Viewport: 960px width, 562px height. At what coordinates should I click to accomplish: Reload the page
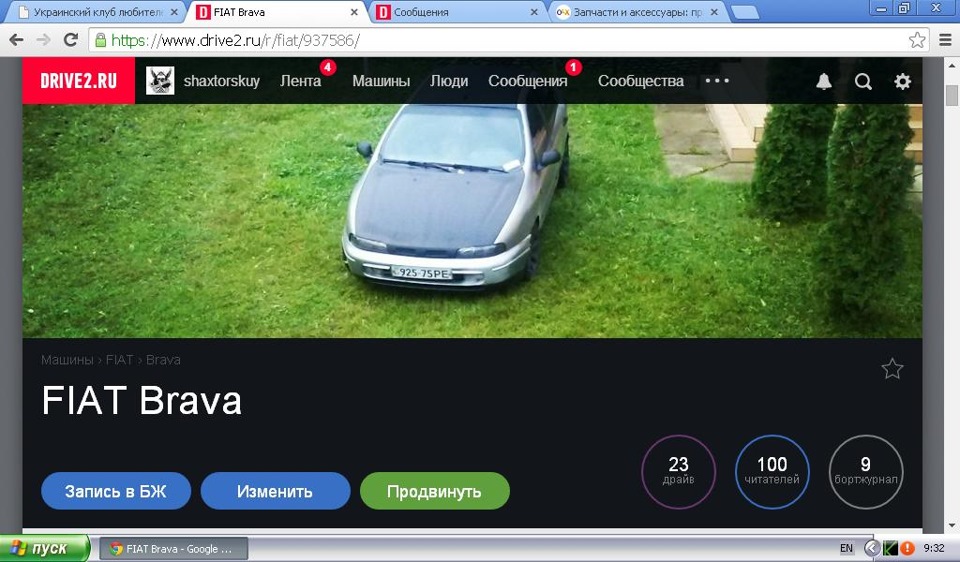pos(71,40)
